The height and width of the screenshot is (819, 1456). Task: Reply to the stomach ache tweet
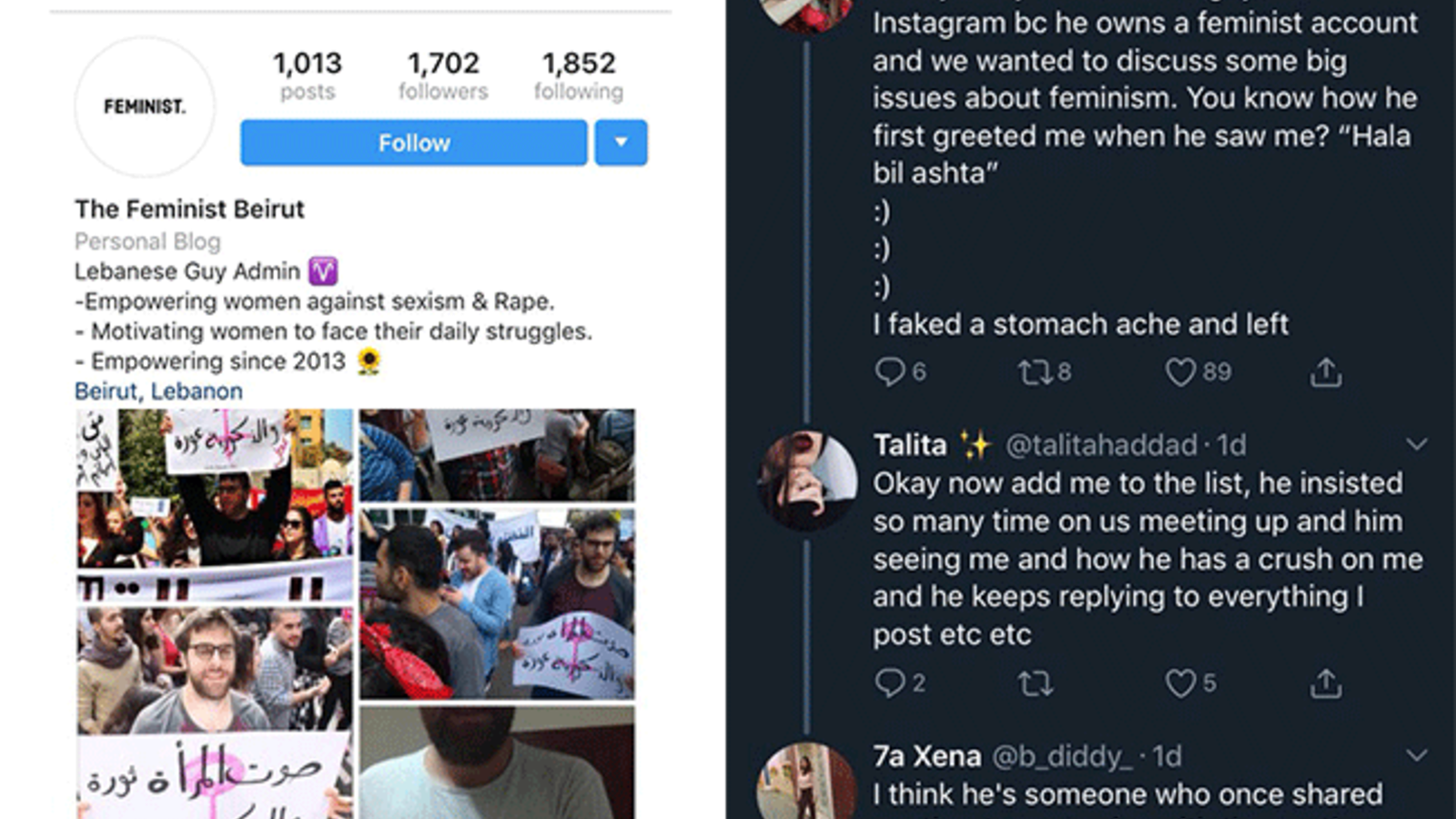point(889,372)
